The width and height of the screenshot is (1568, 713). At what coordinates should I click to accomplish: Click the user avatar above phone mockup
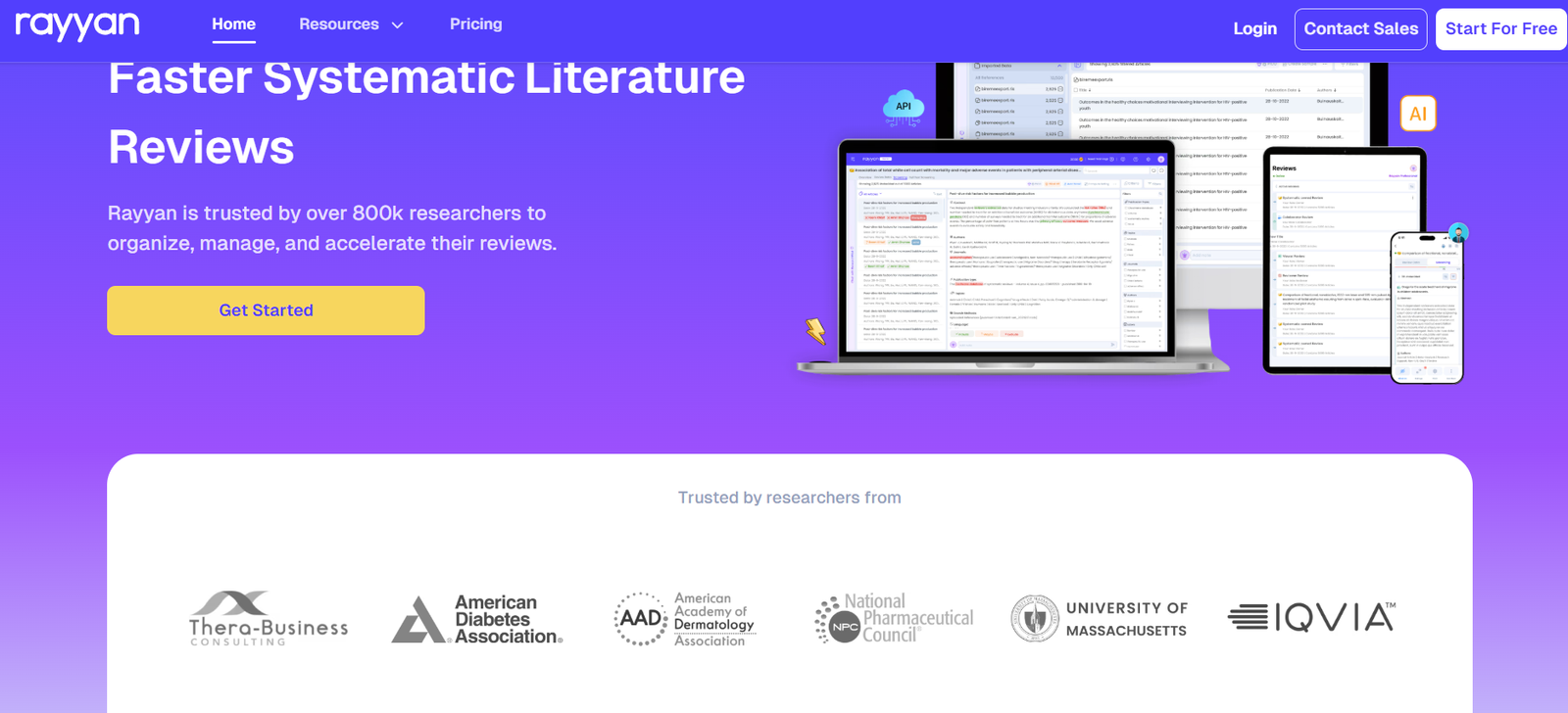pos(1458,233)
